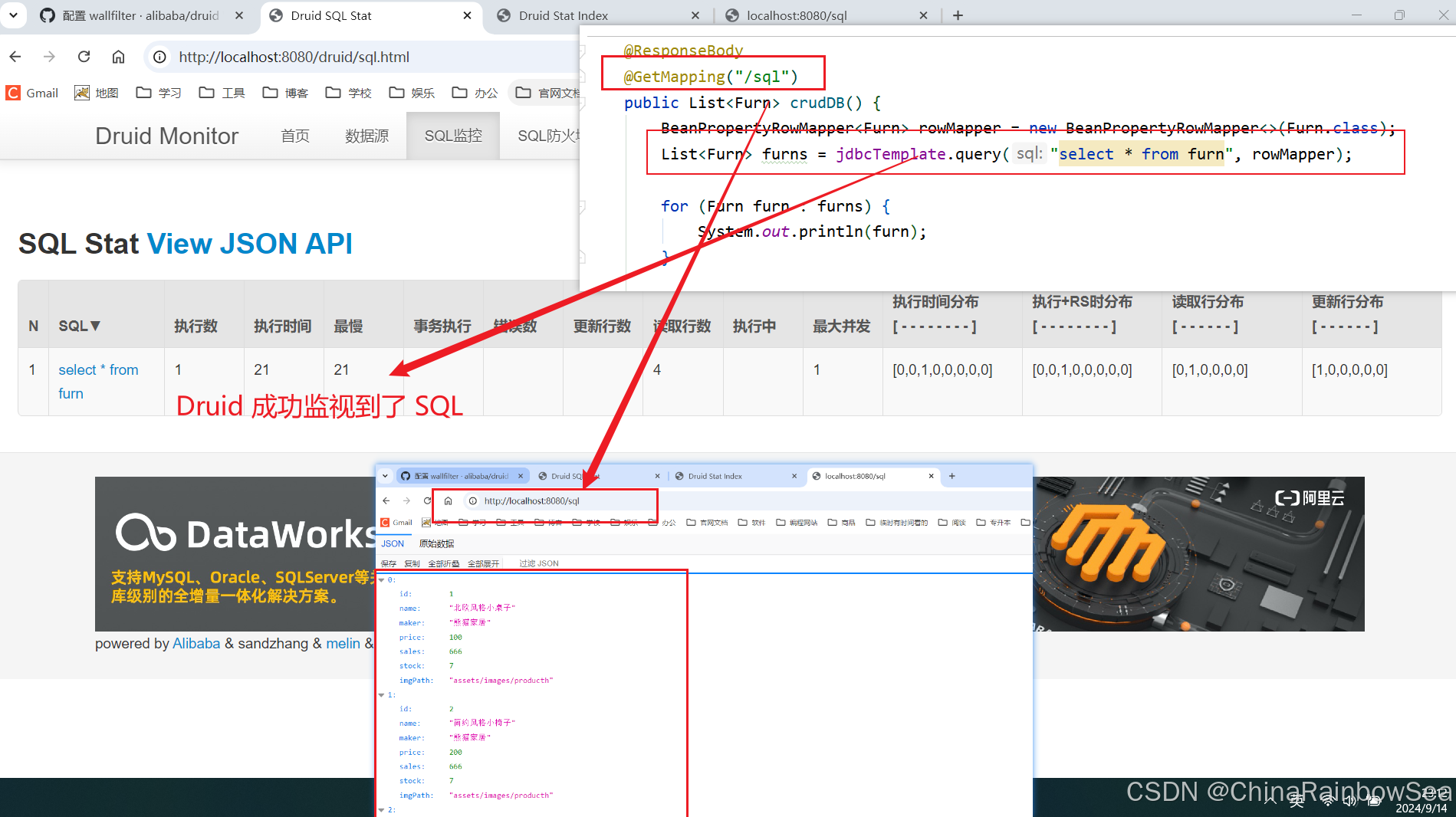Click the forward navigation arrow icon
The height and width of the screenshot is (817, 1456).
click(x=49, y=56)
